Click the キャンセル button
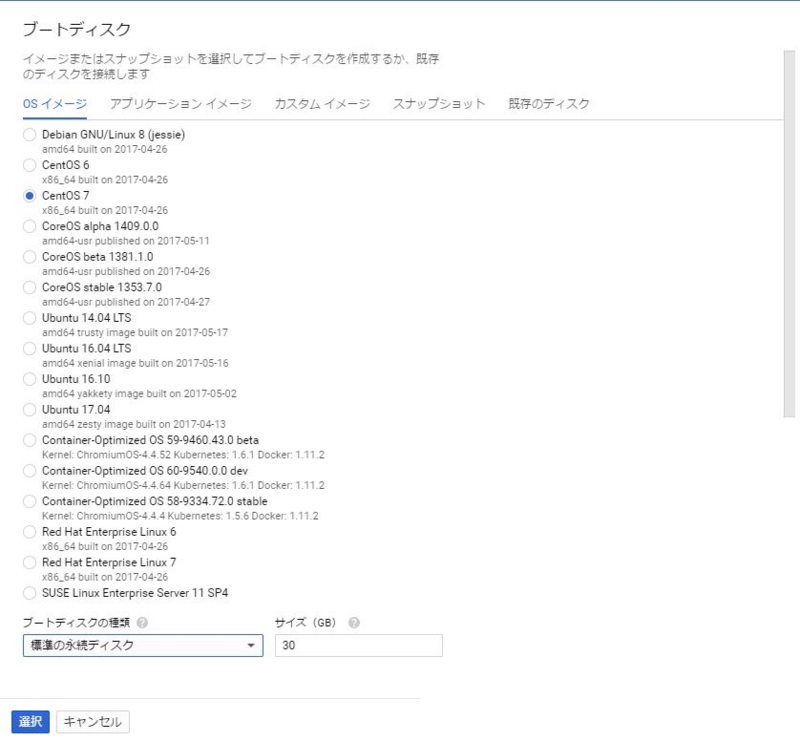Viewport: 800px width, 742px height. click(93, 722)
